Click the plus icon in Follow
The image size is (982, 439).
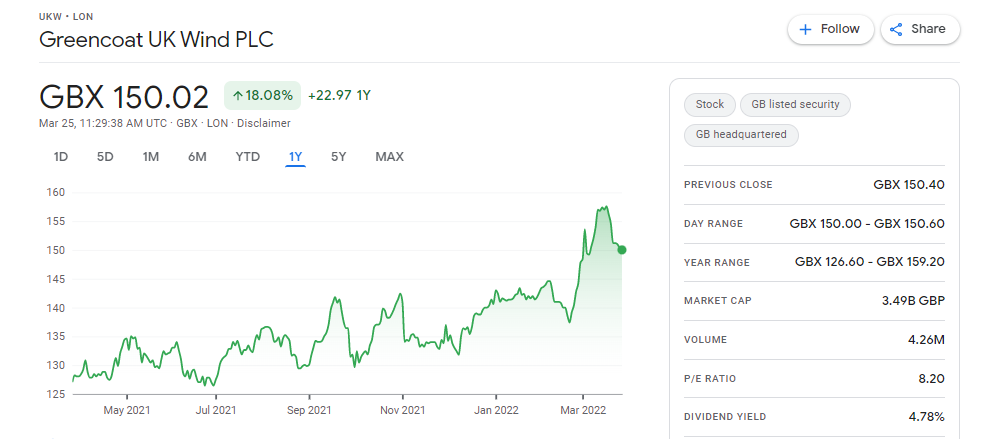tap(806, 29)
